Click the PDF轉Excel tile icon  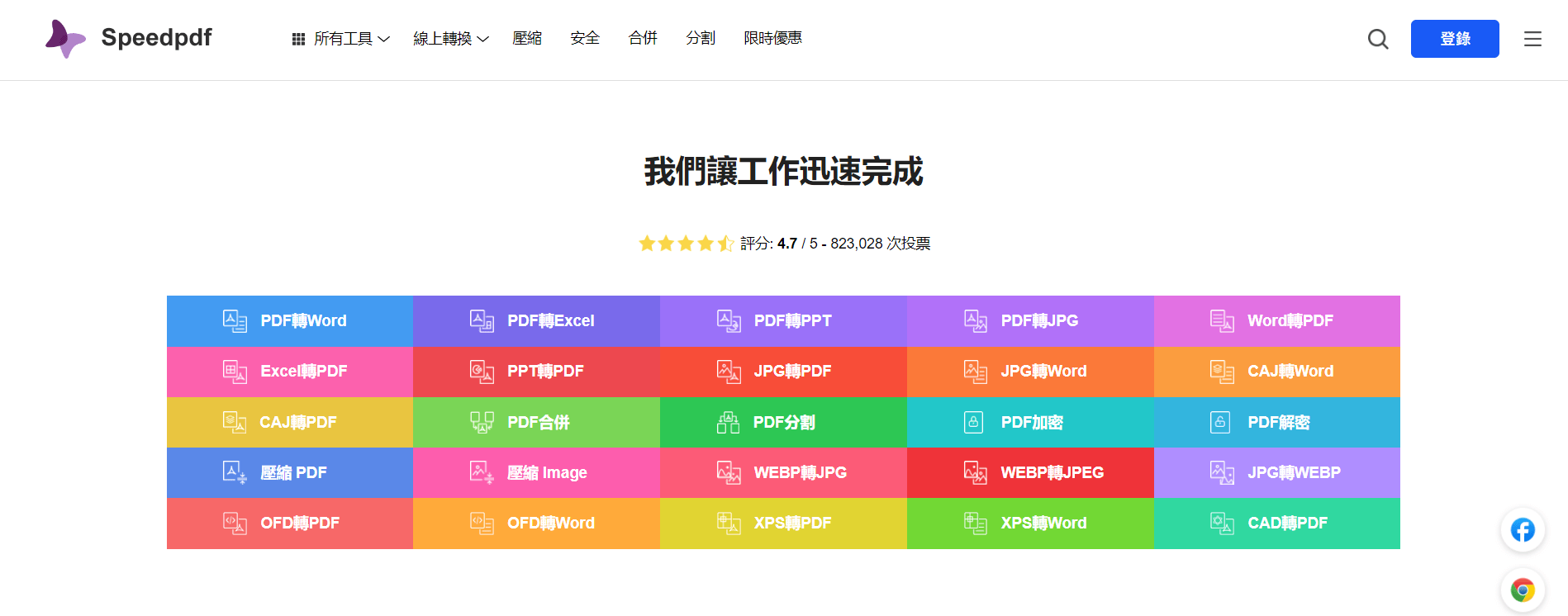coord(482,321)
